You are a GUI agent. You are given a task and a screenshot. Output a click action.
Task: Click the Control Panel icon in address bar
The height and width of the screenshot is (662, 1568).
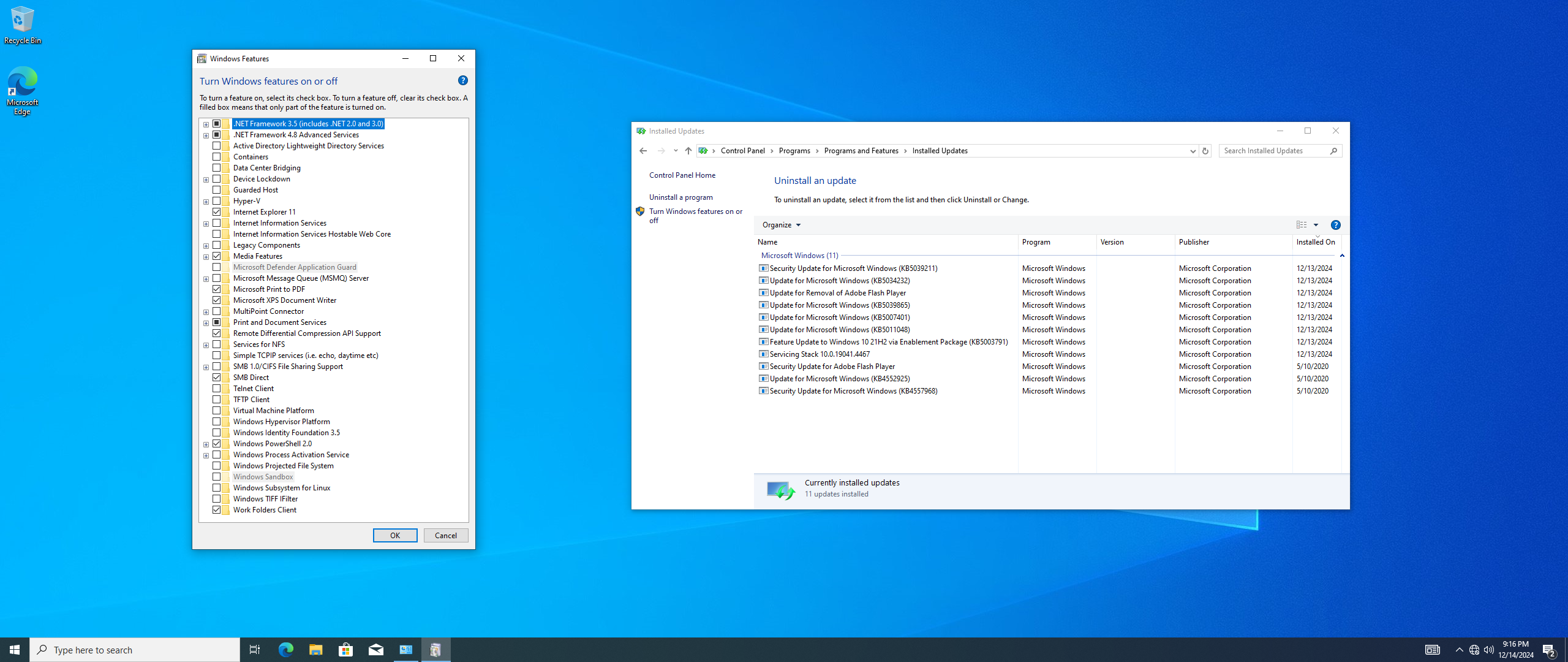pos(703,151)
